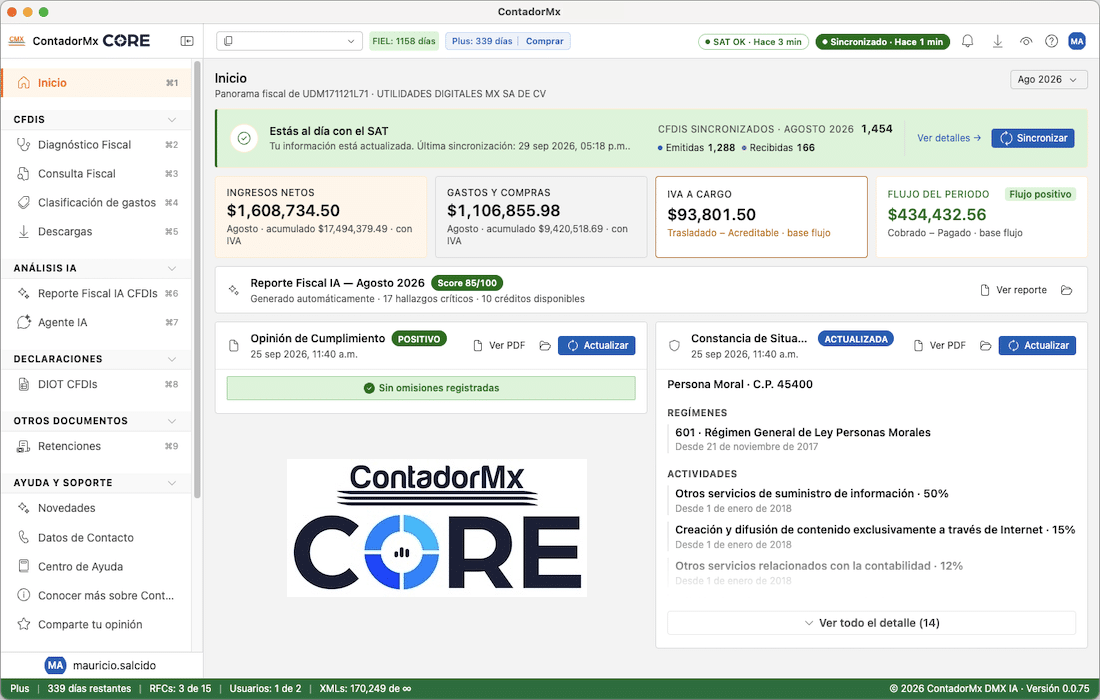
Task: Click the Clasificación de gastos tag icon
Action: 24,203
